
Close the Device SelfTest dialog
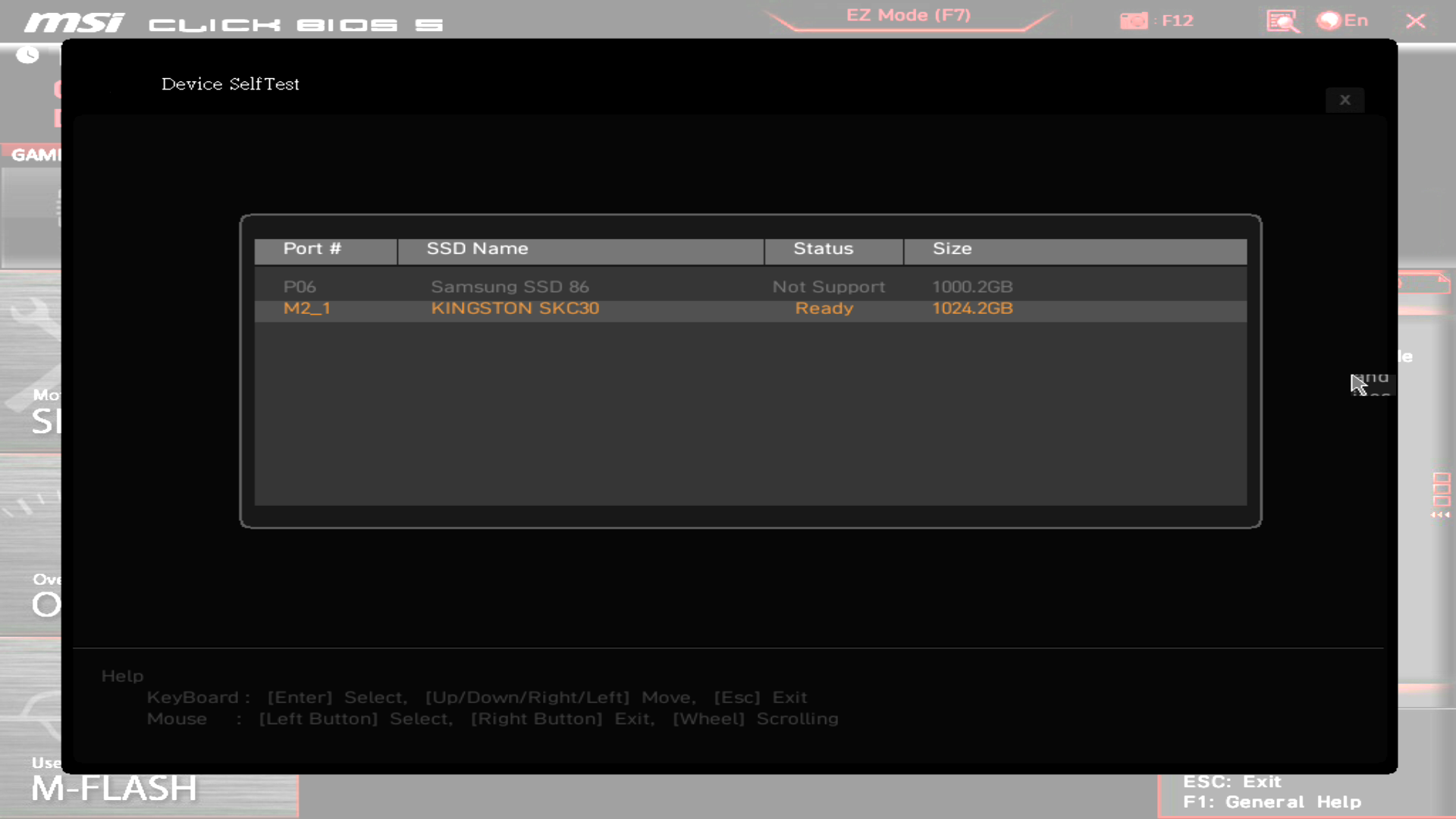(x=1345, y=100)
